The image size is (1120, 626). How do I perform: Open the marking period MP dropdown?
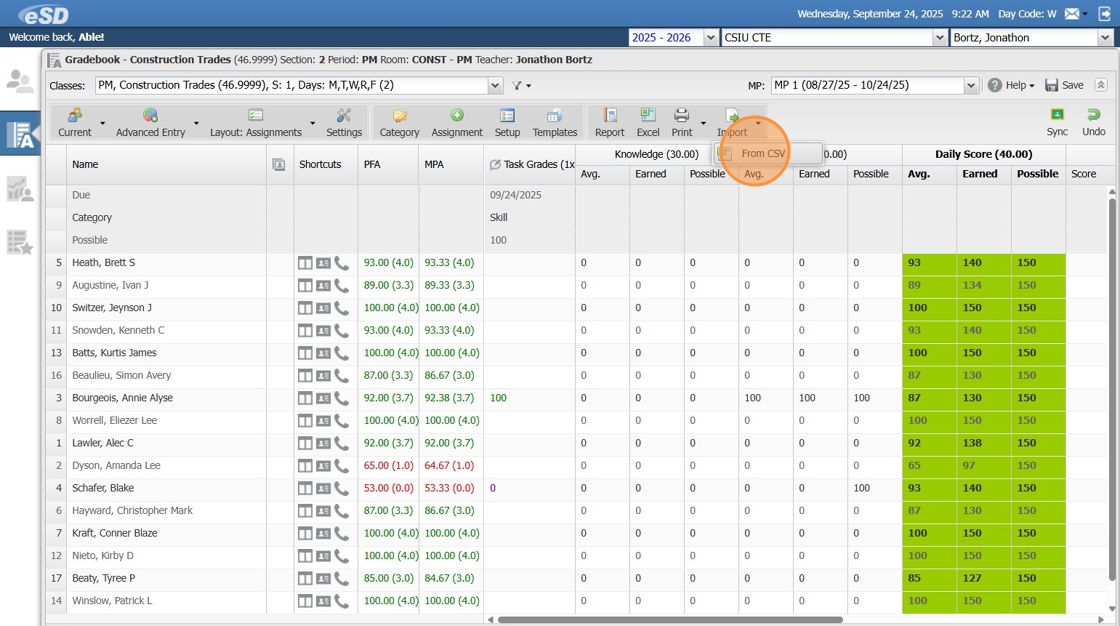pos(971,86)
